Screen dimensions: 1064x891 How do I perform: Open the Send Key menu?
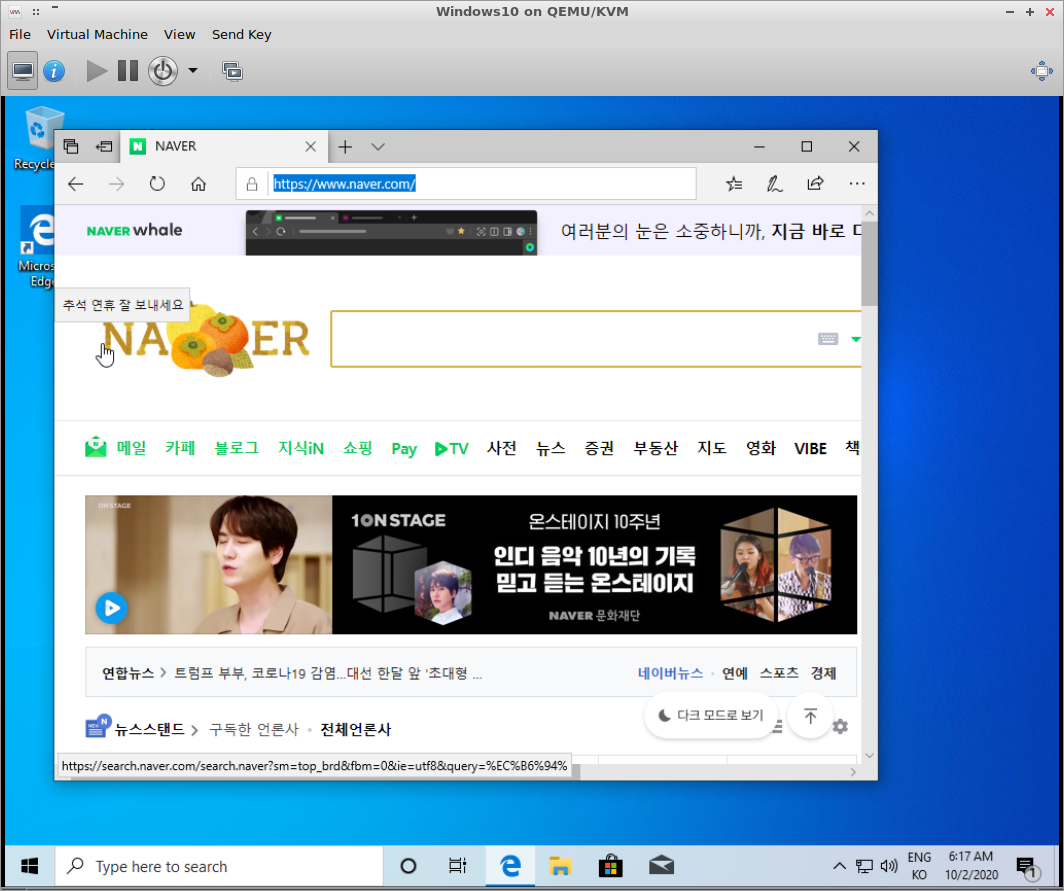pyautogui.click(x=242, y=35)
